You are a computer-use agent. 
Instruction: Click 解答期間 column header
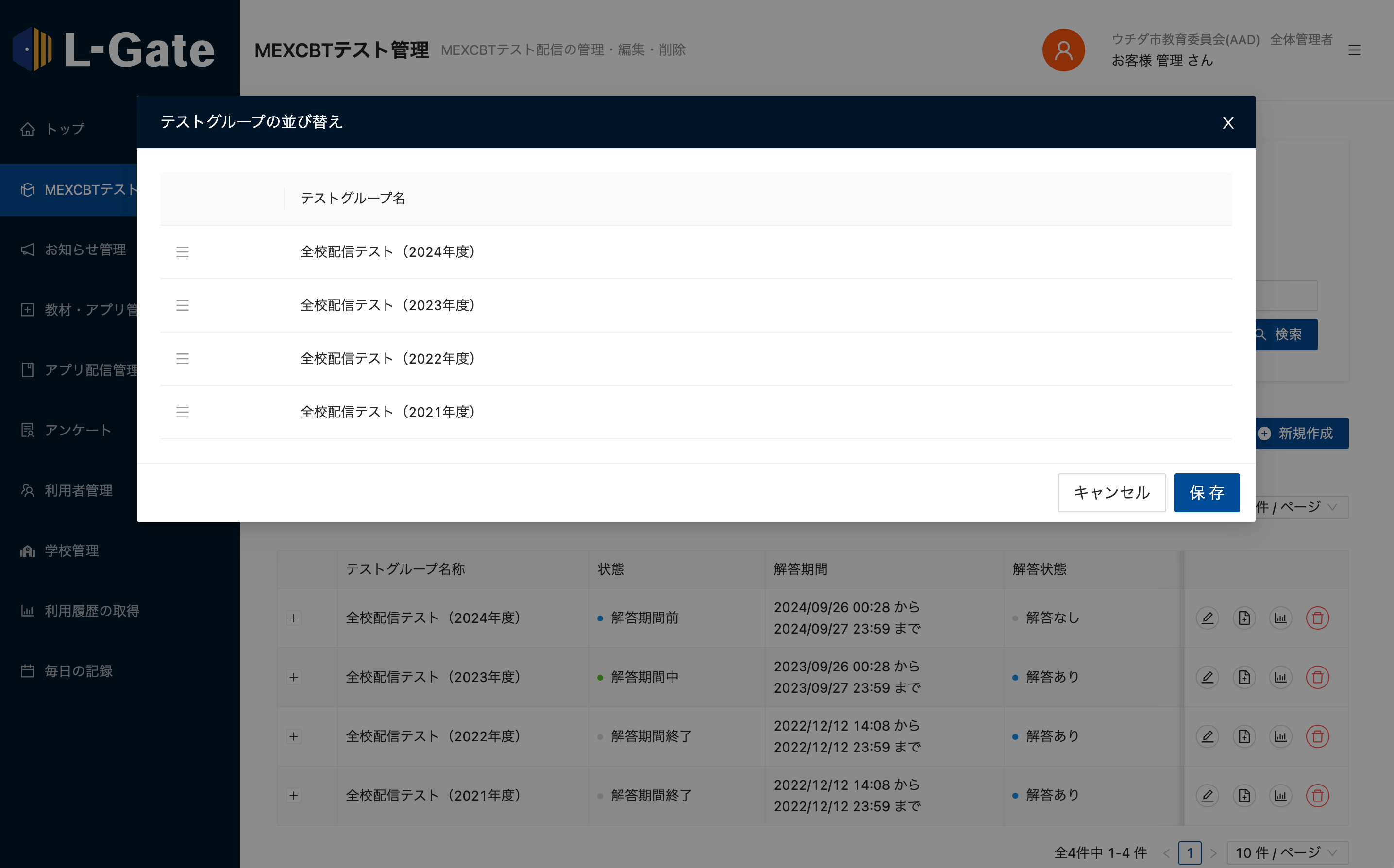pos(800,569)
